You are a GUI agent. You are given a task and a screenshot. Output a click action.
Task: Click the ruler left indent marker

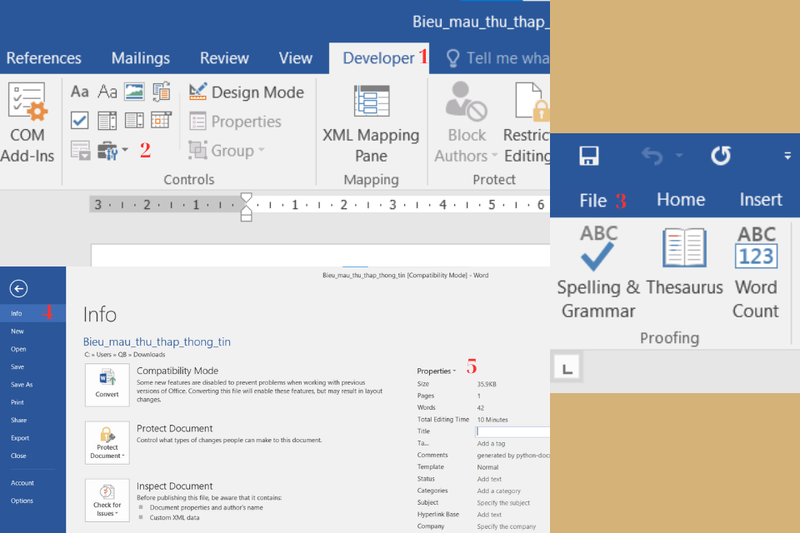246,217
